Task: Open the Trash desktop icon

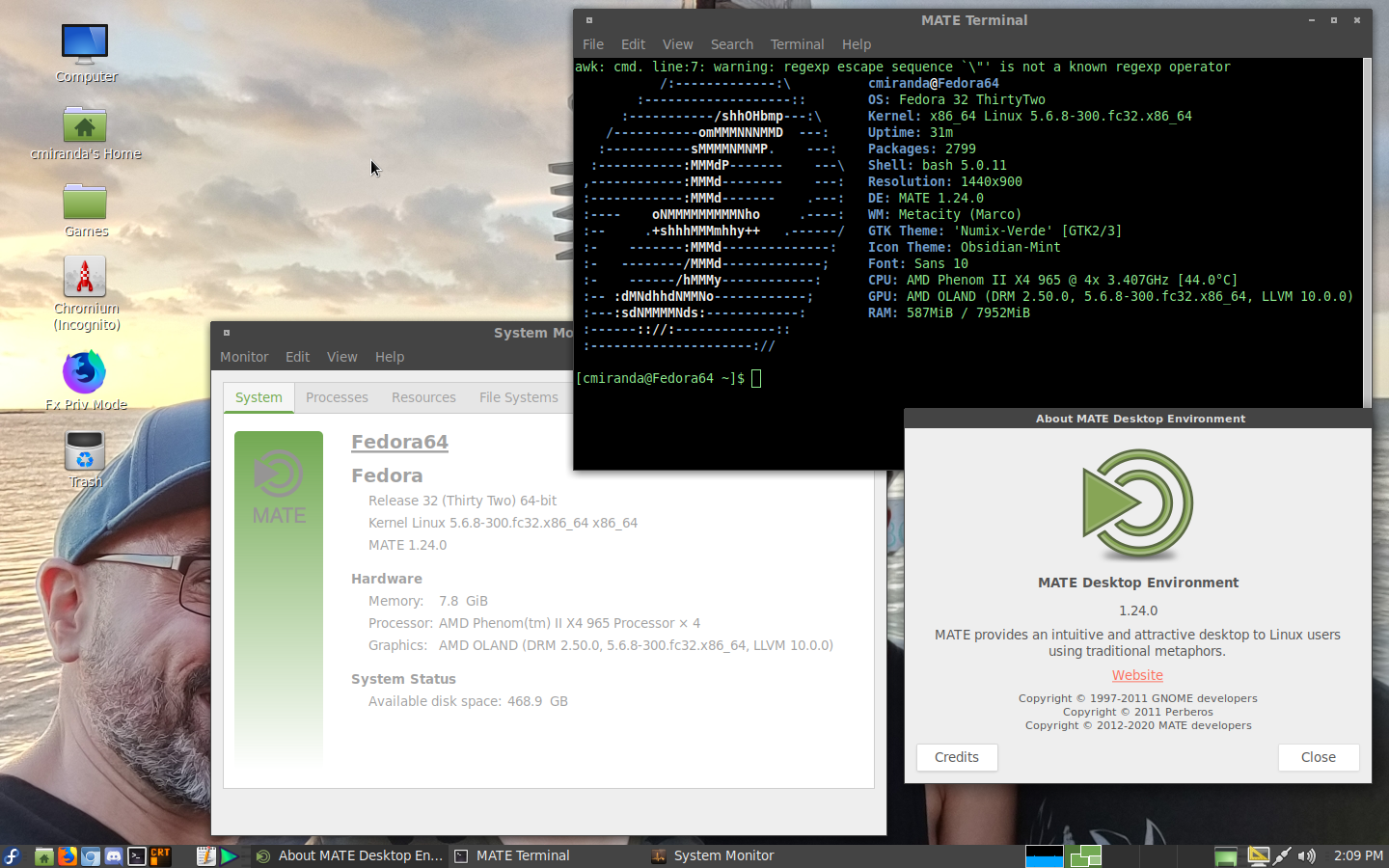Action: [85, 451]
